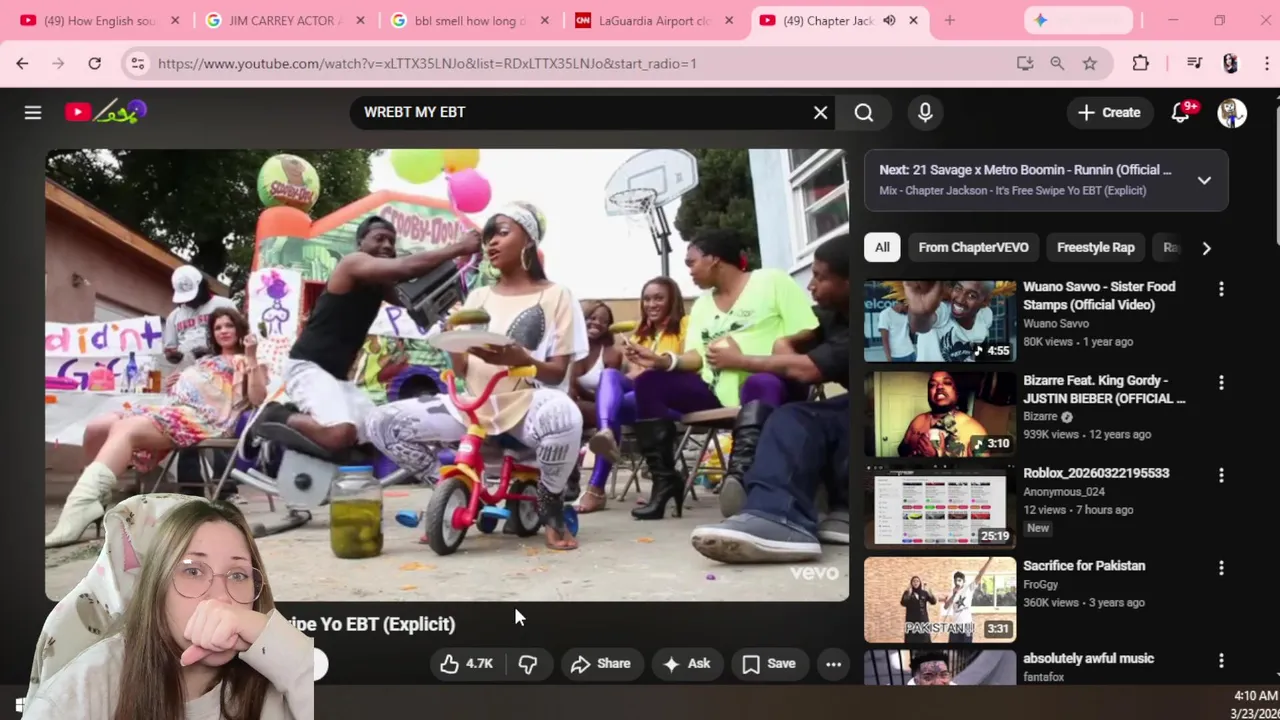Switch to the bbl smell how long tab

[x=472, y=20]
